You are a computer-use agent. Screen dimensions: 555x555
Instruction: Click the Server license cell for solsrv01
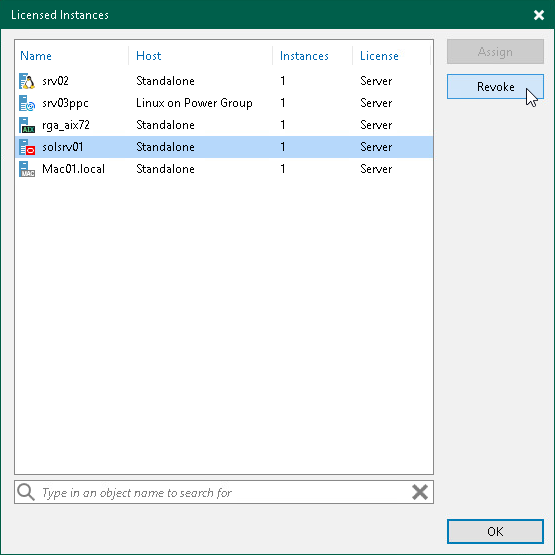coord(376,147)
